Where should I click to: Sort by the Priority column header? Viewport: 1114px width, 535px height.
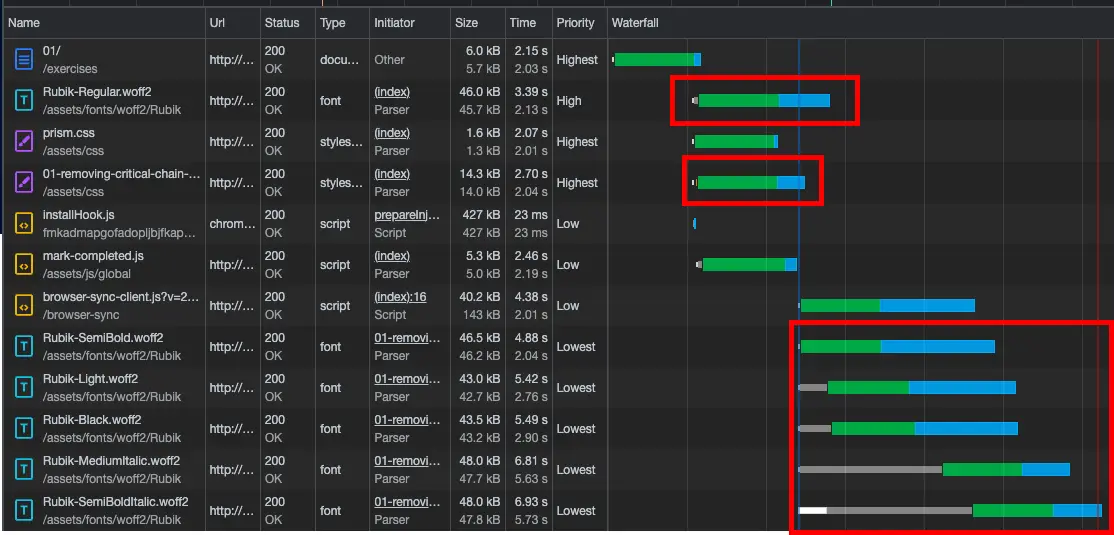[x=575, y=22]
